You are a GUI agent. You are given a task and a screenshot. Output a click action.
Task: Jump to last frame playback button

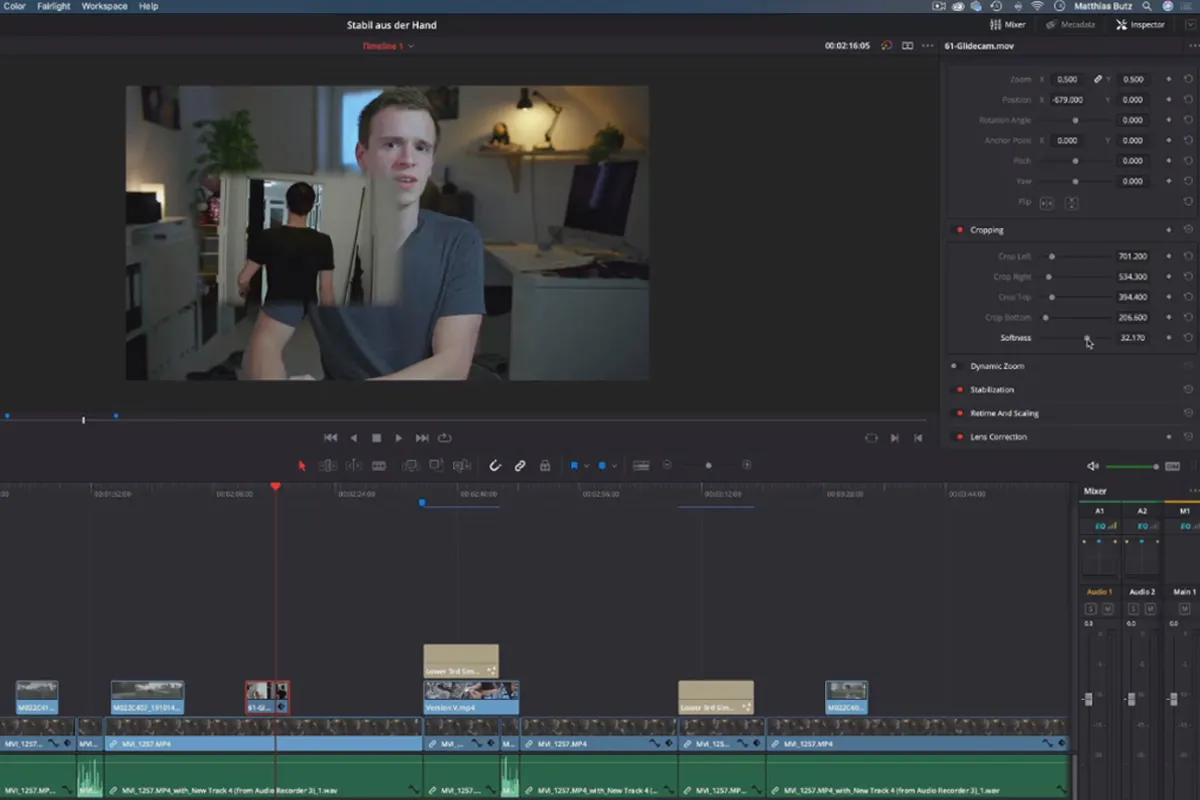click(422, 438)
